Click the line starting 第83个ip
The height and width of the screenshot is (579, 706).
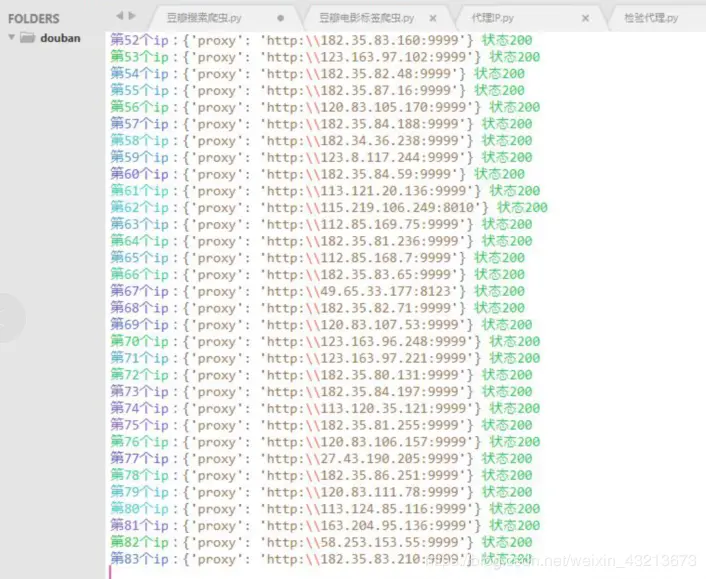321,559
